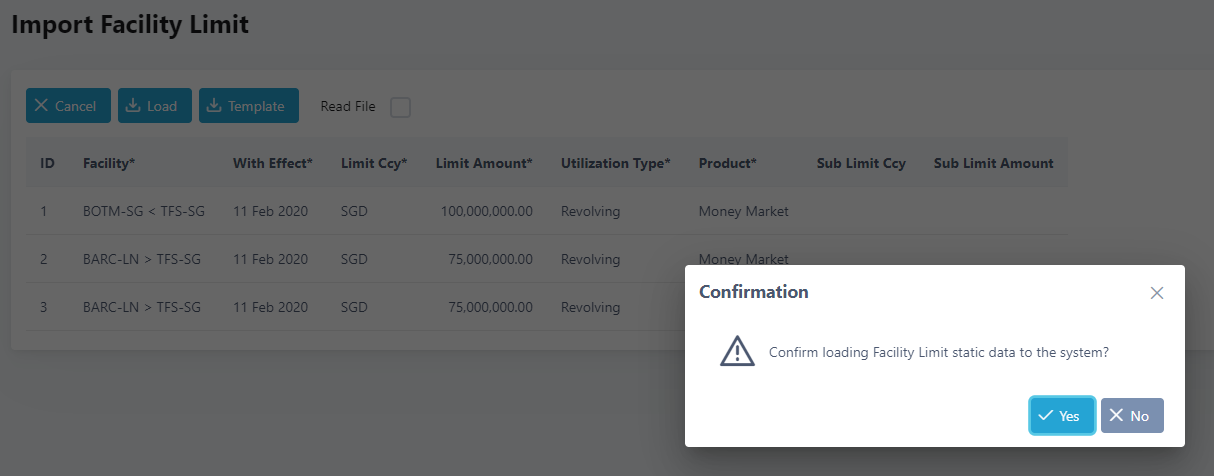Click the download icon on Load button
This screenshot has width=1214, height=476.
(x=133, y=105)
